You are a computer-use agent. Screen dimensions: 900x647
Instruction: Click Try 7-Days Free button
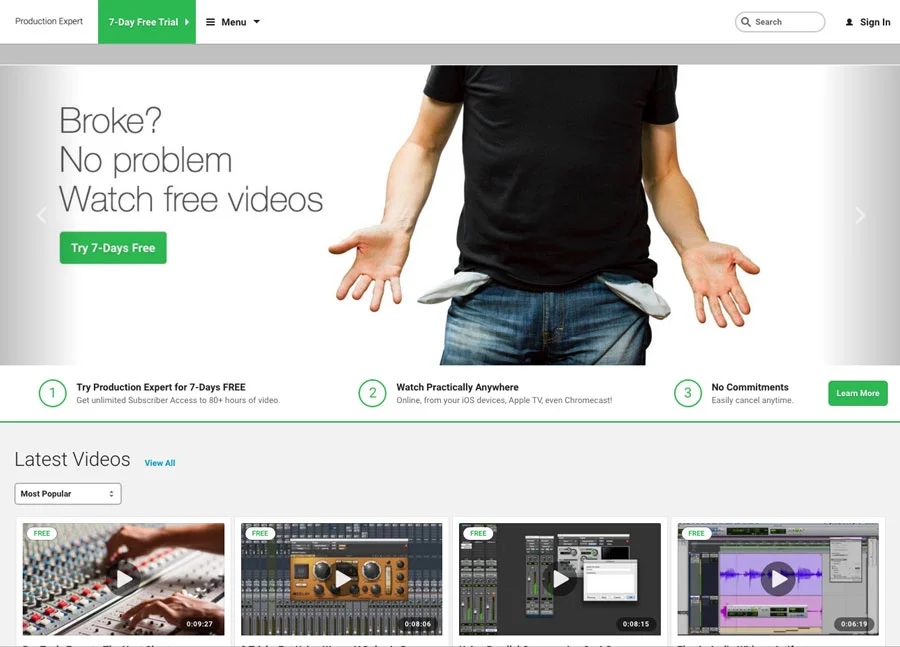pyautogui.click(x=113, y=248)
